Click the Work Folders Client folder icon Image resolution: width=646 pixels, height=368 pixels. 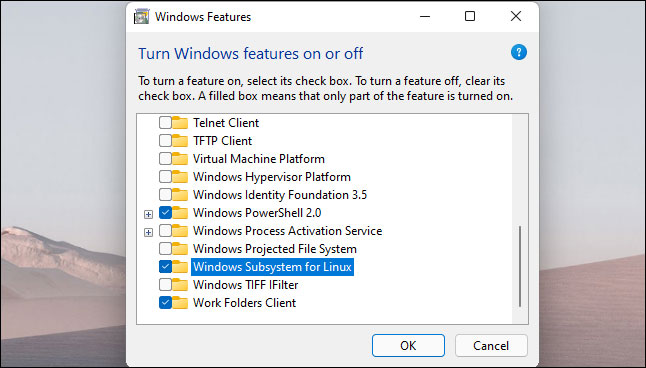180,302
